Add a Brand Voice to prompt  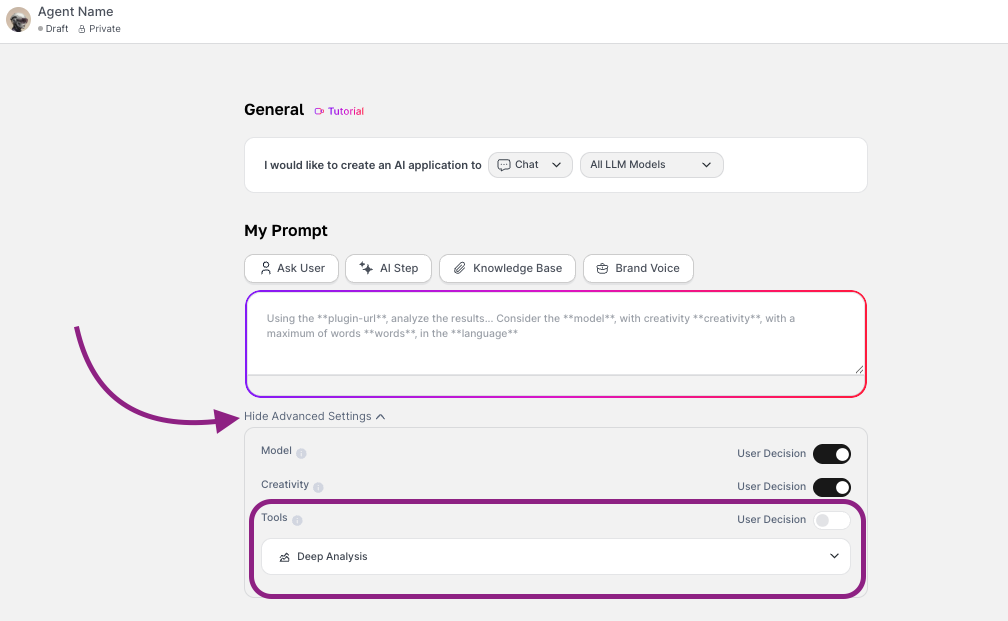click(638, 268)
